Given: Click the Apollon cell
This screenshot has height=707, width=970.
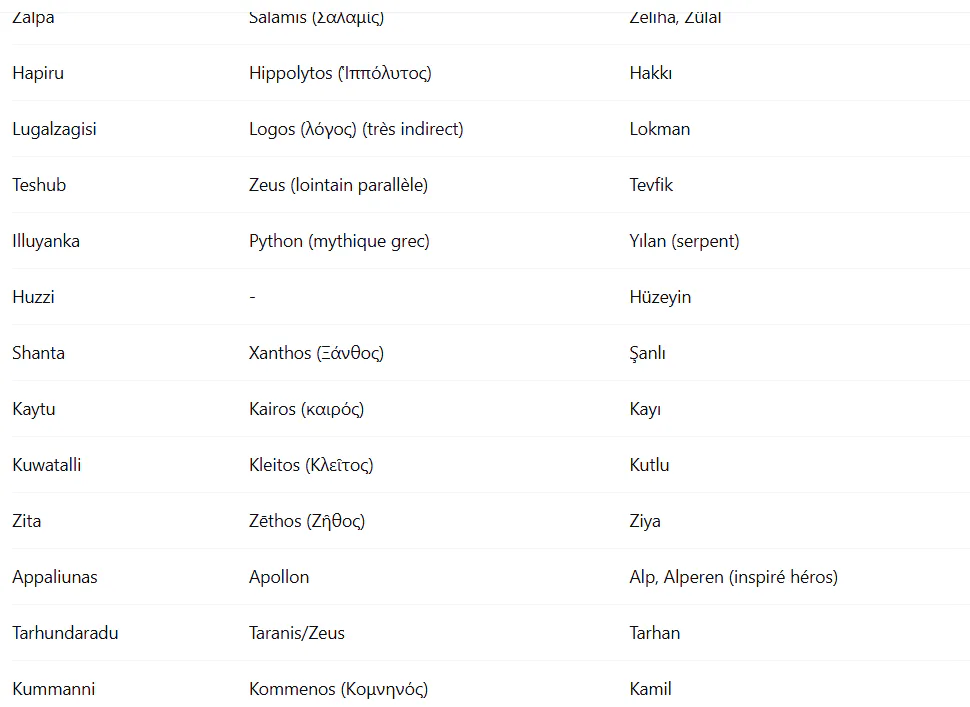Looking at the screenshot, I should coord(279,577).
